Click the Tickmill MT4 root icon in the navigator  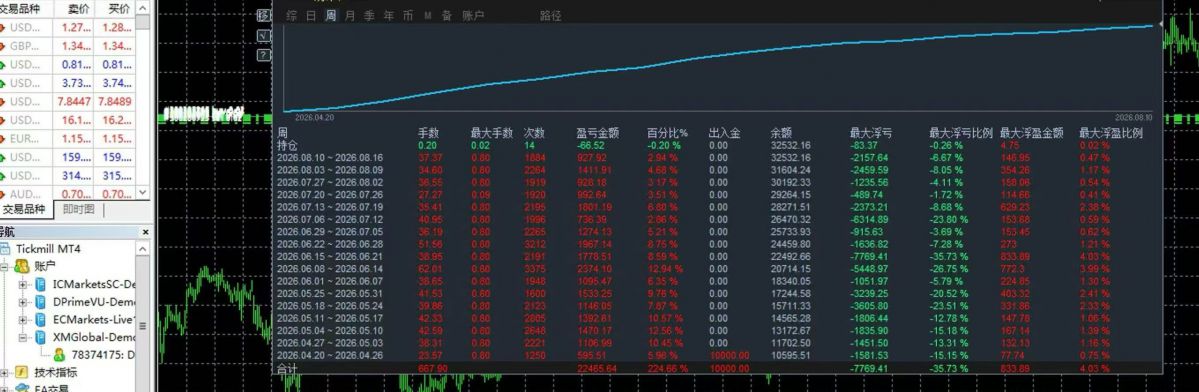click(5, 249)
